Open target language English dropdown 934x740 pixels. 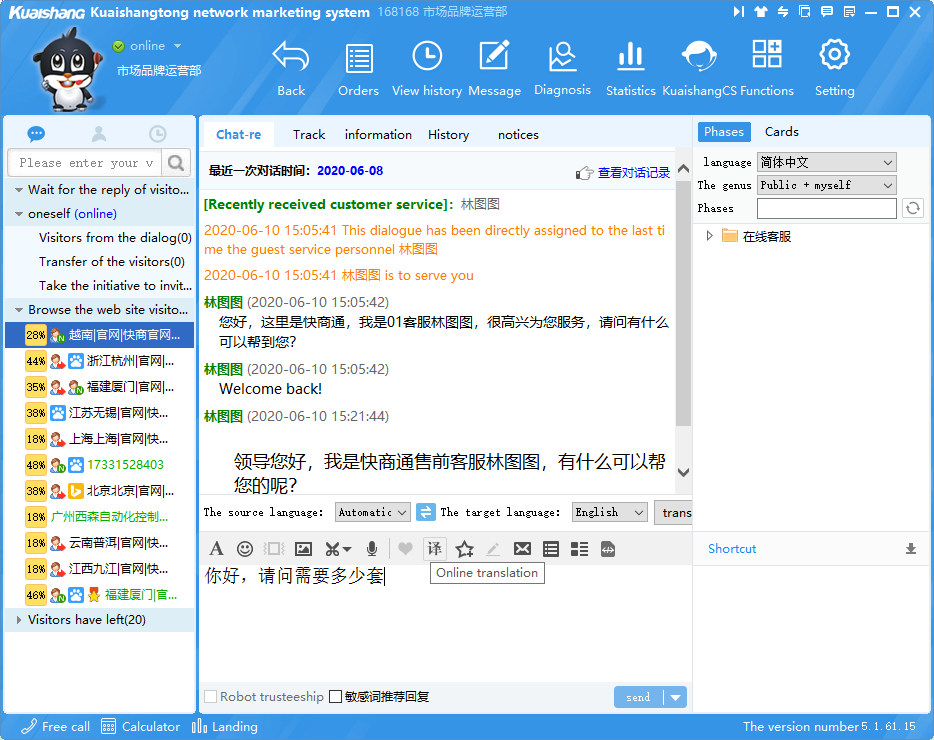[609, 512]
